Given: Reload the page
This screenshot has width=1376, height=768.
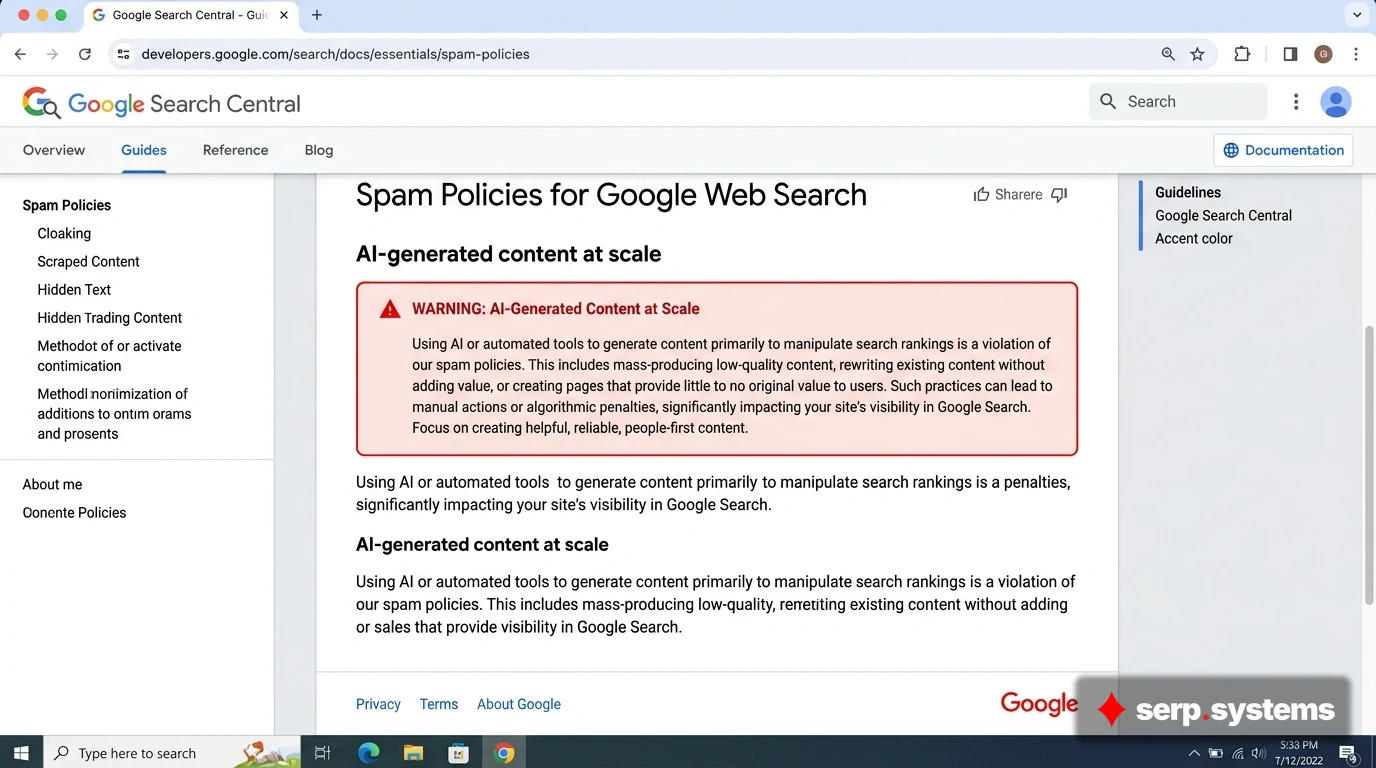Looking at the screenshot, I should point(85,54).
